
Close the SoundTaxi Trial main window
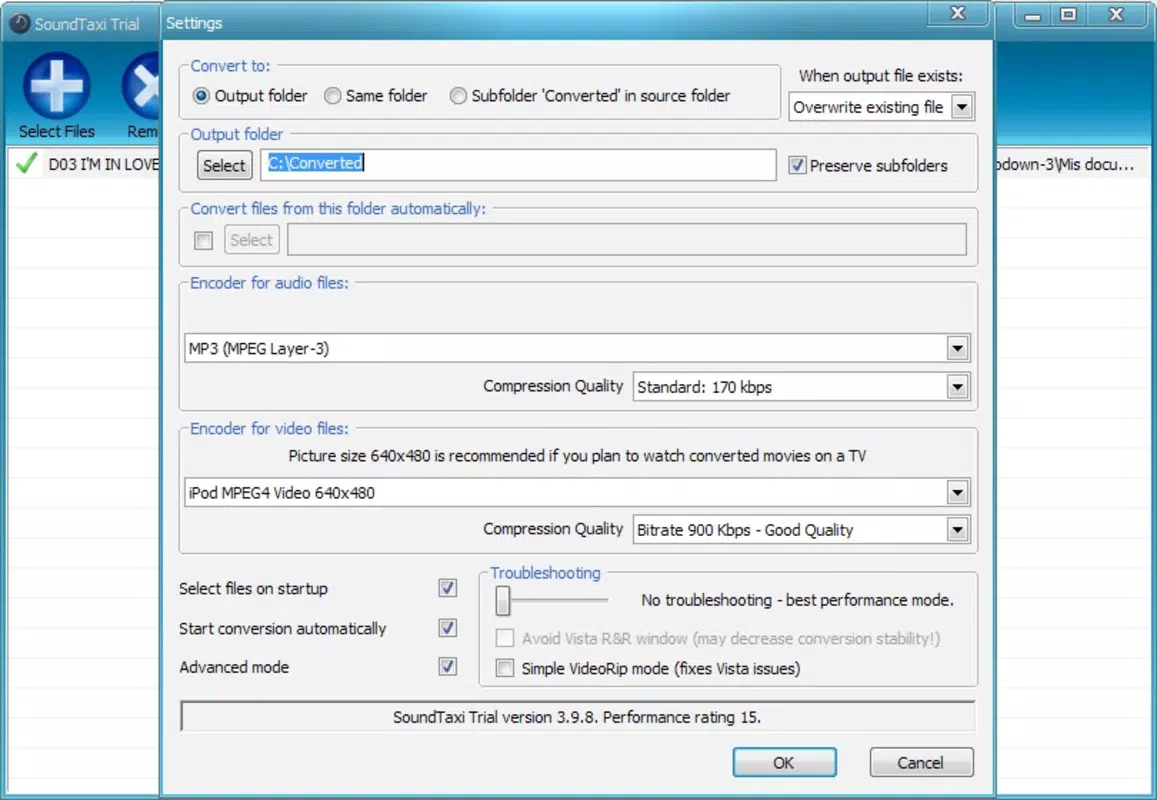point(1116,15)
